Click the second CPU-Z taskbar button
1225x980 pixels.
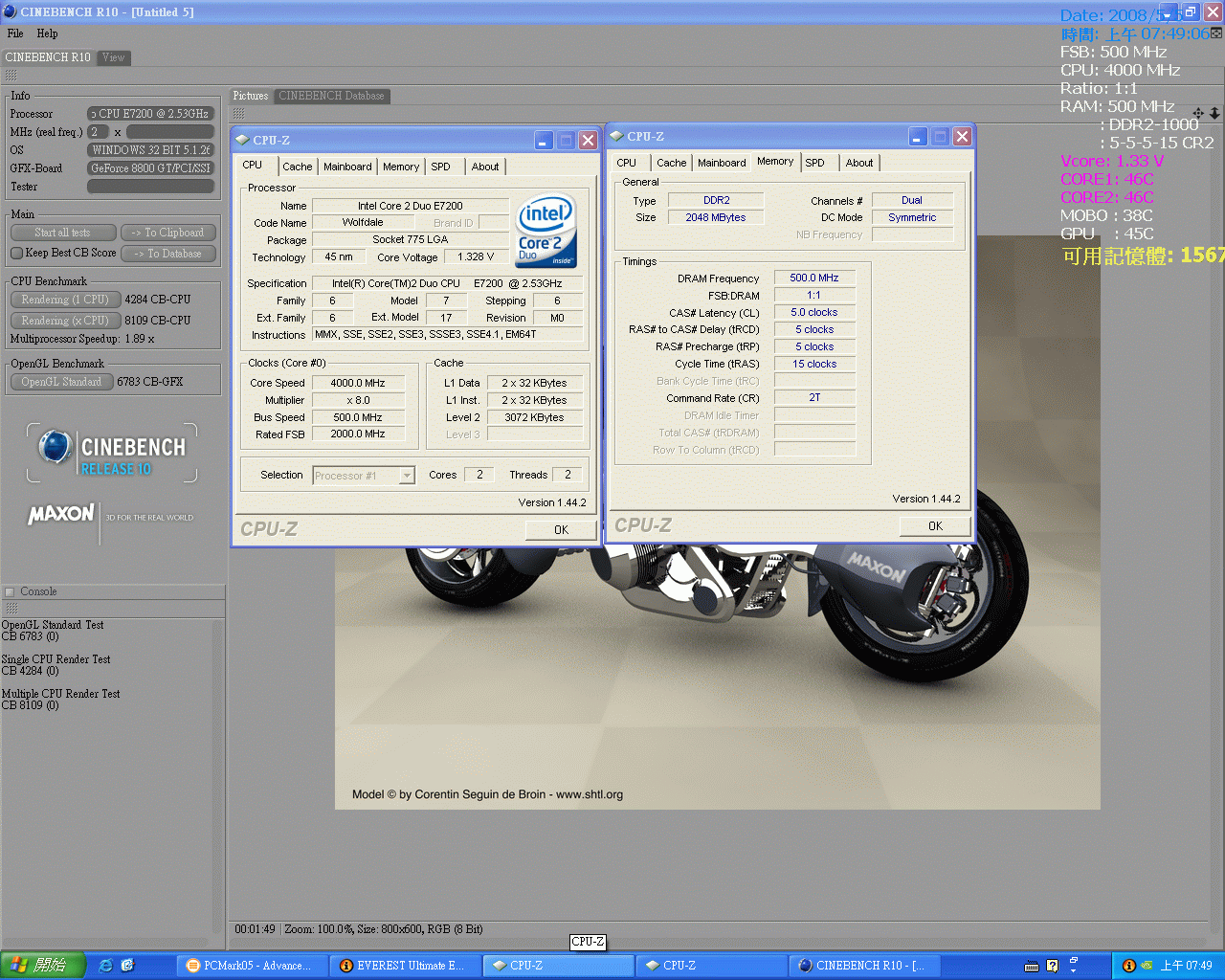710,966
